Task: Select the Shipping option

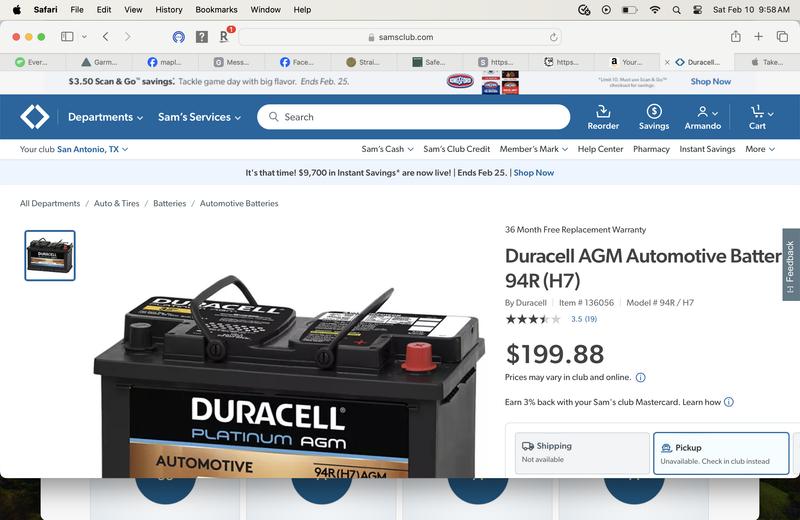Action: tap(582, 453)
